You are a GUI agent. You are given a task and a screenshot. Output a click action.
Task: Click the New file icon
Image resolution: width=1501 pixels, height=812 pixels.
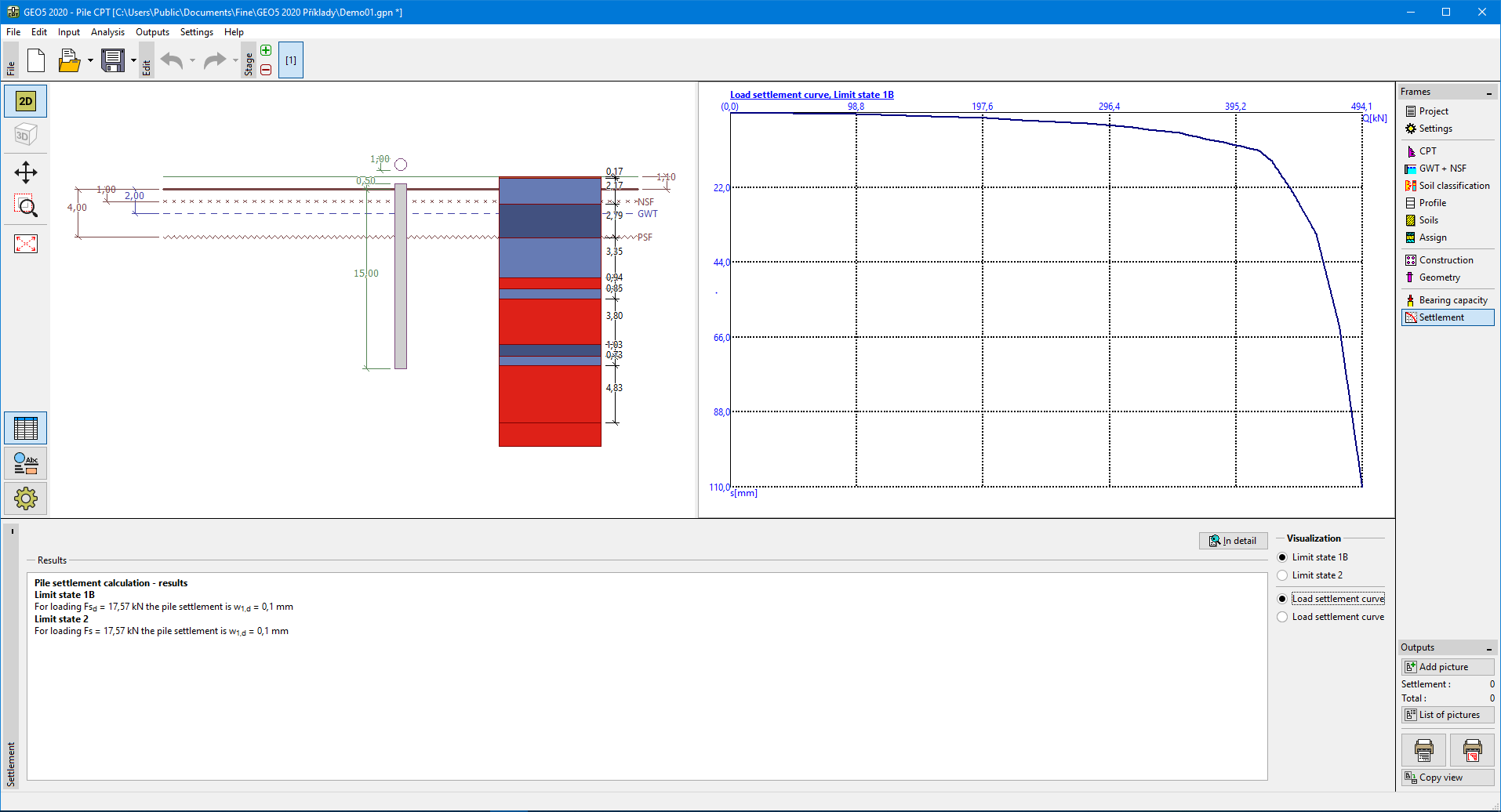(36, 60)
